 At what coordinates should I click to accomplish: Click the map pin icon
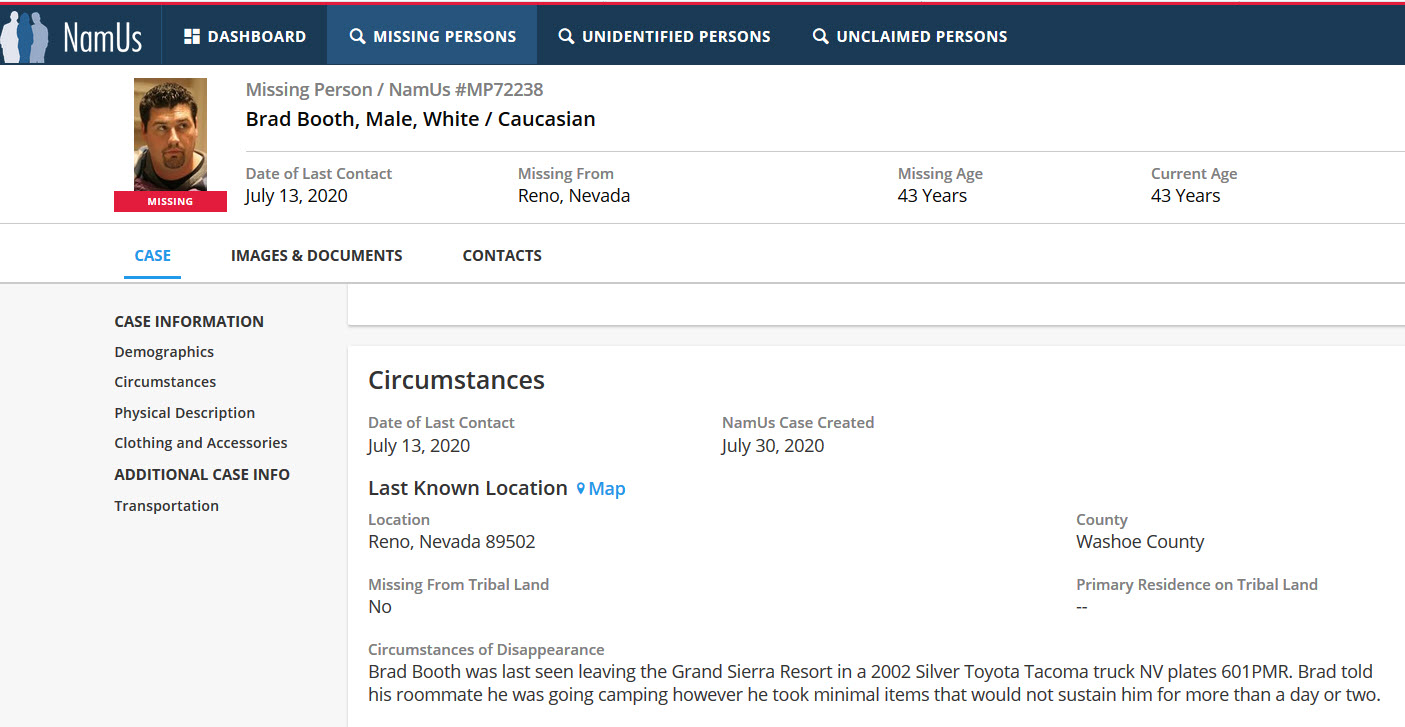580,489
